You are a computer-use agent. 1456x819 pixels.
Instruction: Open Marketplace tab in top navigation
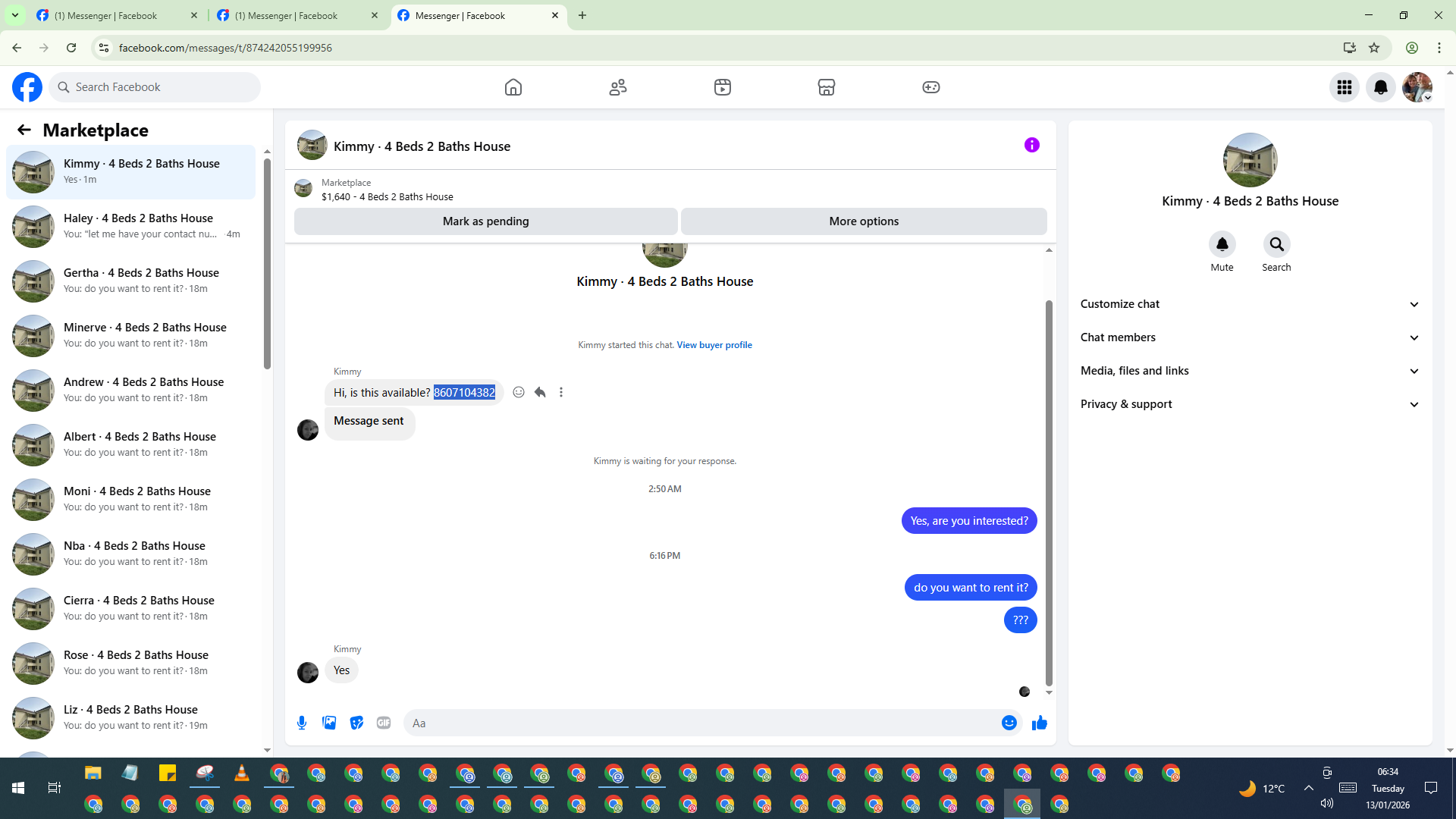coord(826,87)
